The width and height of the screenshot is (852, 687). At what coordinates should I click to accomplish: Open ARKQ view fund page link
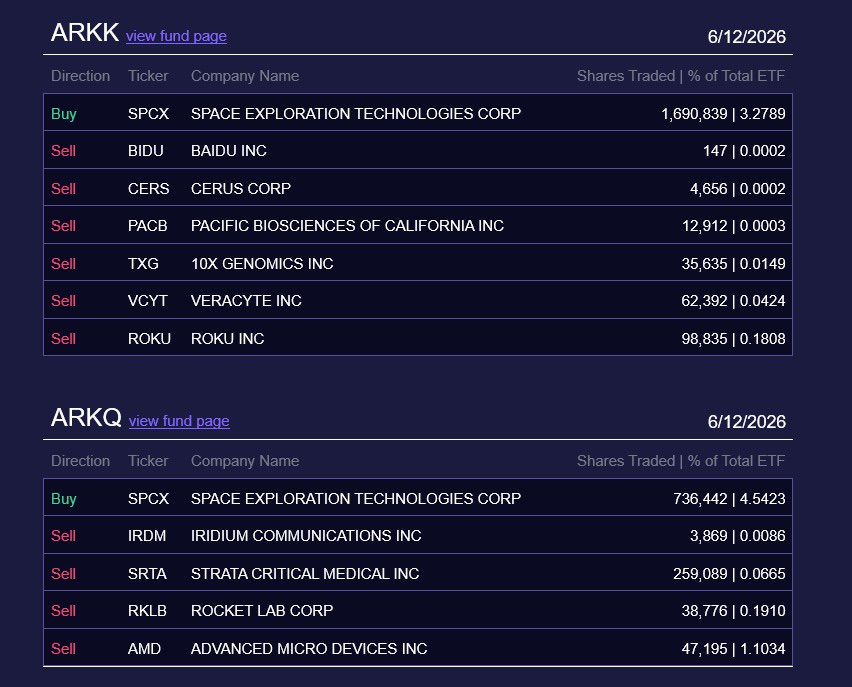click(179, 421)
